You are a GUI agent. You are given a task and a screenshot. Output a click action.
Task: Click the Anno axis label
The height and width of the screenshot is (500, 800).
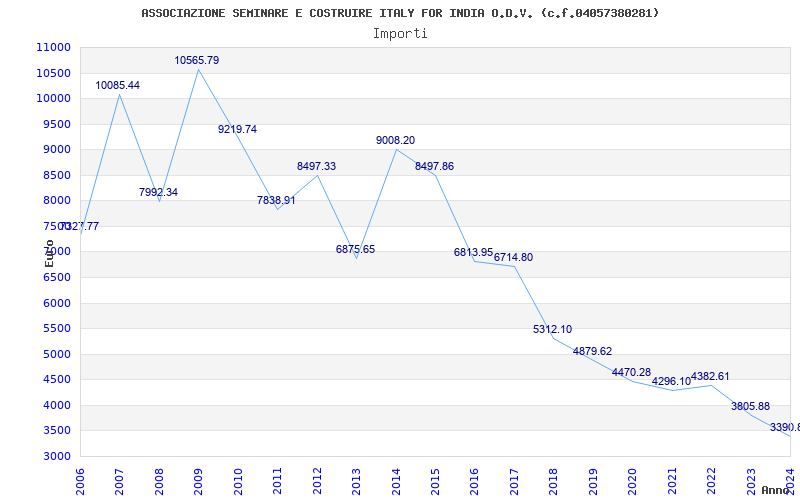(x=775, y=490)
